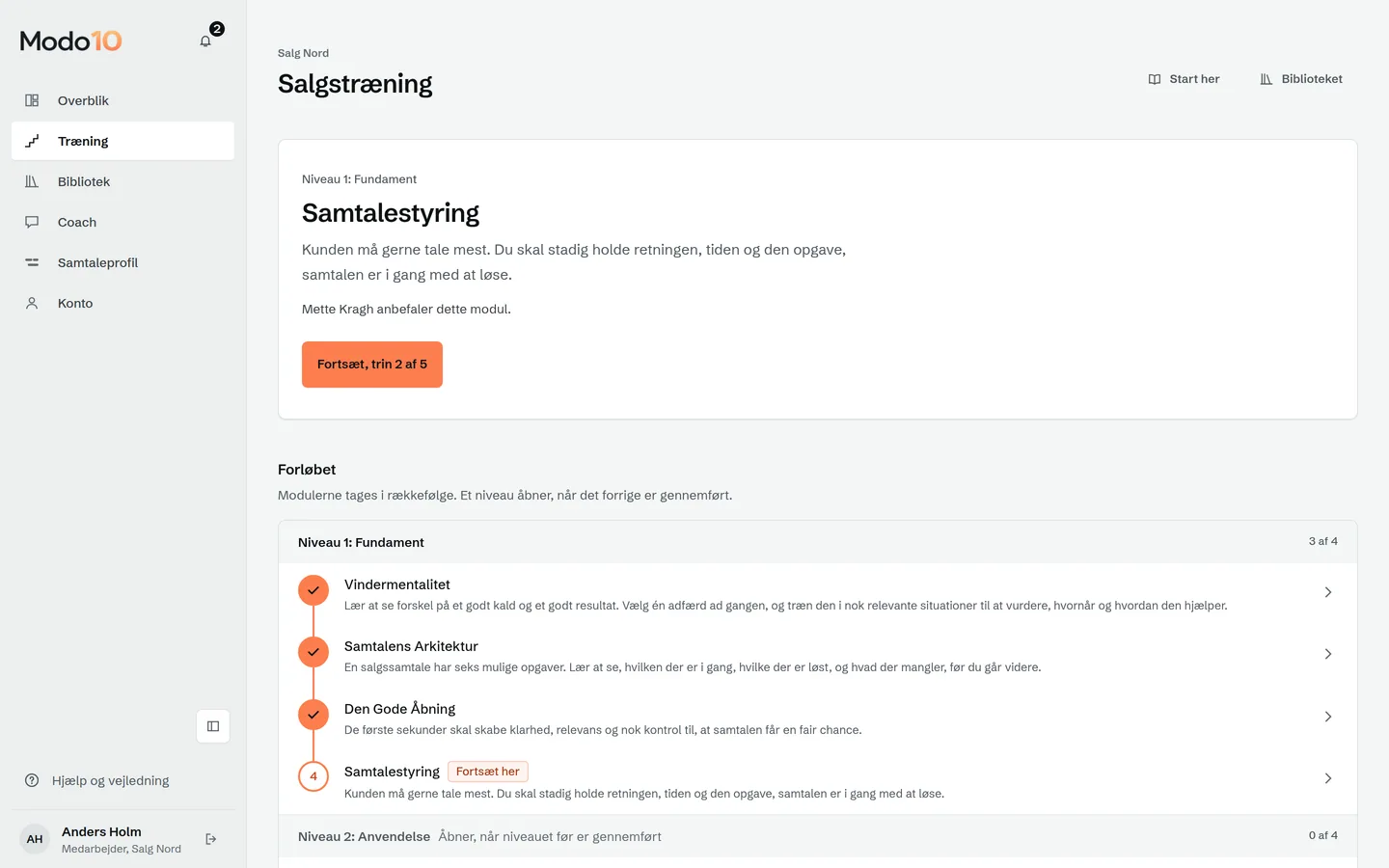Click the Fortsæt, trin 2 af 5 button
The height and width of the screenshot is (868, 1389).
(372, 365)
